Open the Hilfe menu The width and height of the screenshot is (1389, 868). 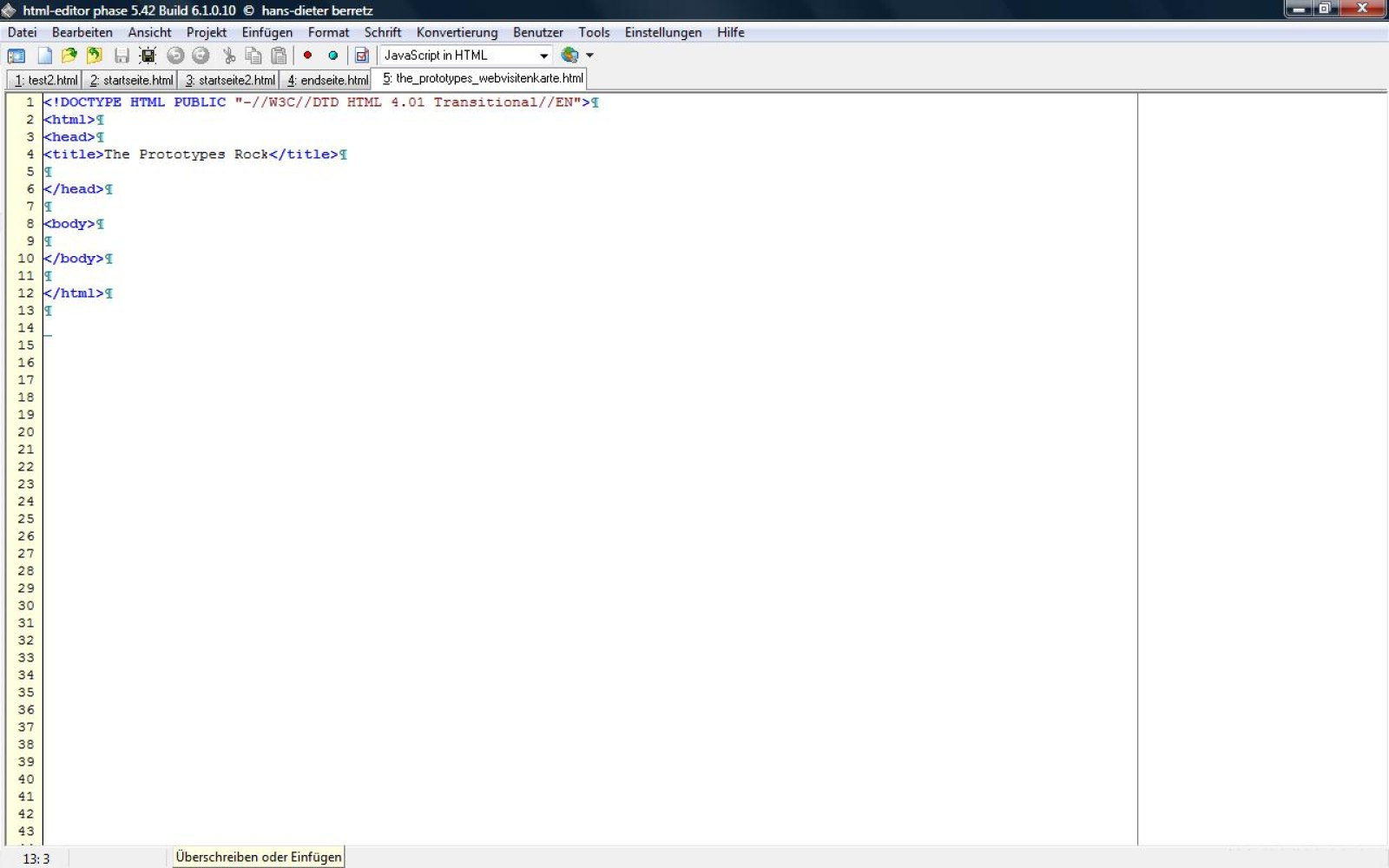coord(731,32)
